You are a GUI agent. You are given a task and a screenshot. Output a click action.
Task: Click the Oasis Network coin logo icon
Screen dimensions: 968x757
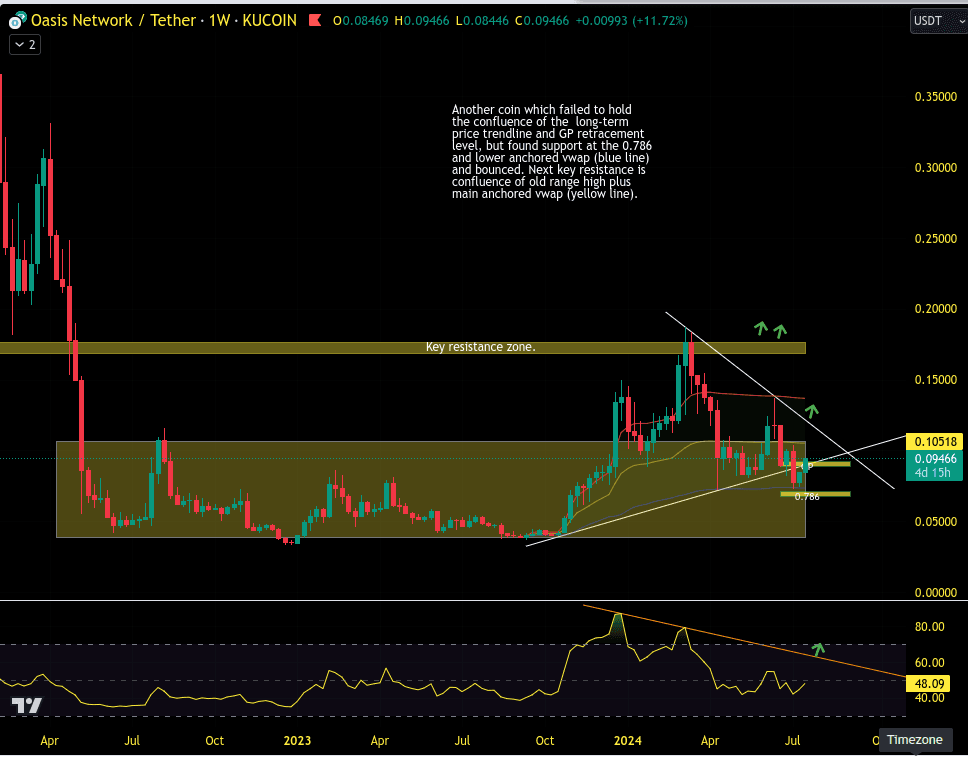(x=17, y=20)
